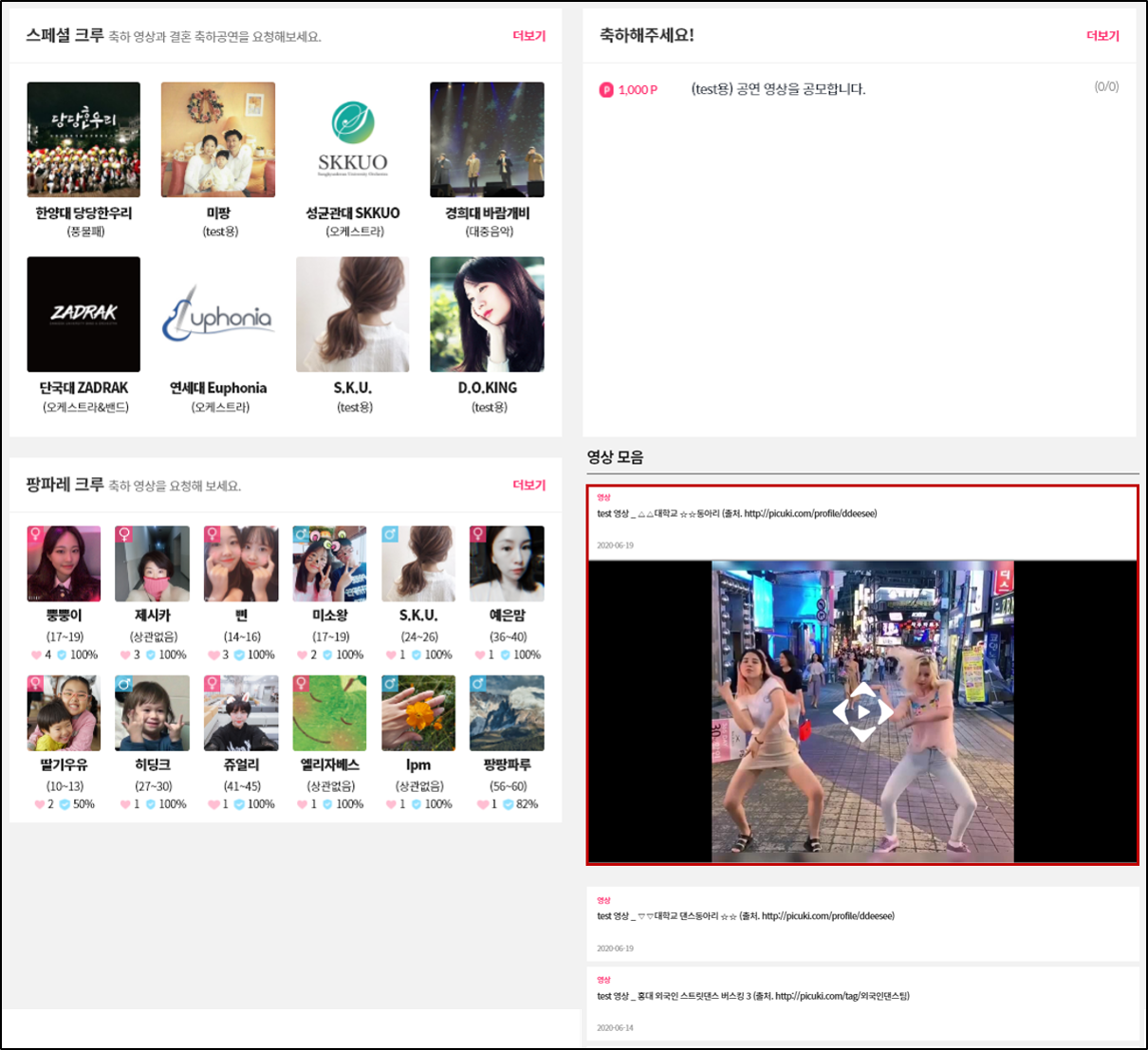Viewport: 1148px width, 1050px height.
Task: Click the heart icon under 제시카
Action: point(124,655)
